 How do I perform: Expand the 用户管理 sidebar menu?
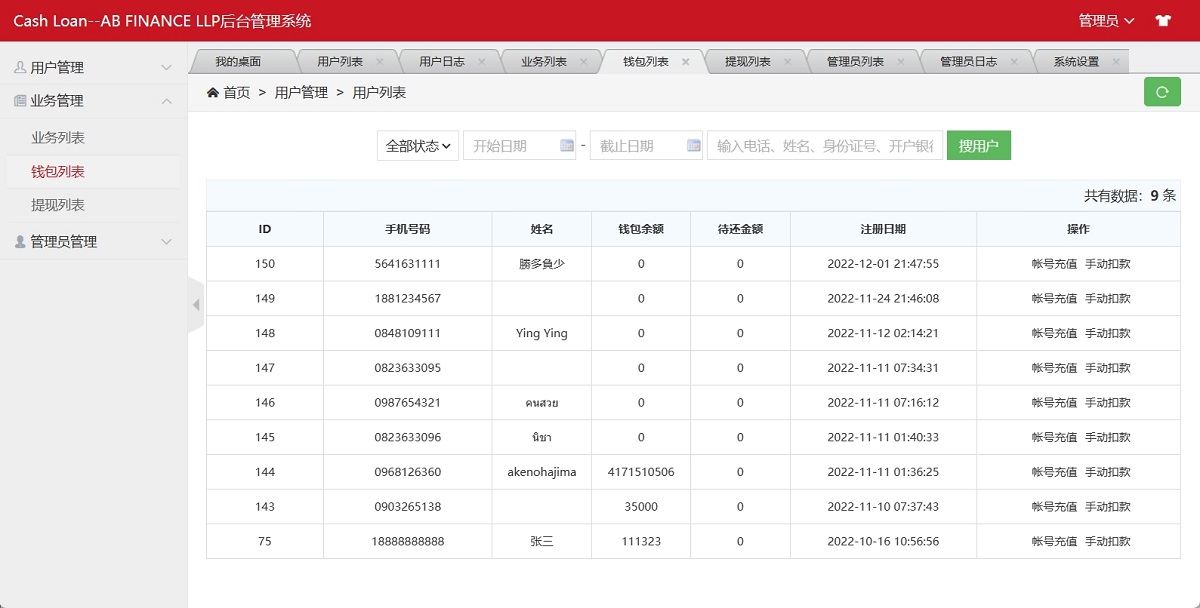pyautogui.click(x=93, y=68)
